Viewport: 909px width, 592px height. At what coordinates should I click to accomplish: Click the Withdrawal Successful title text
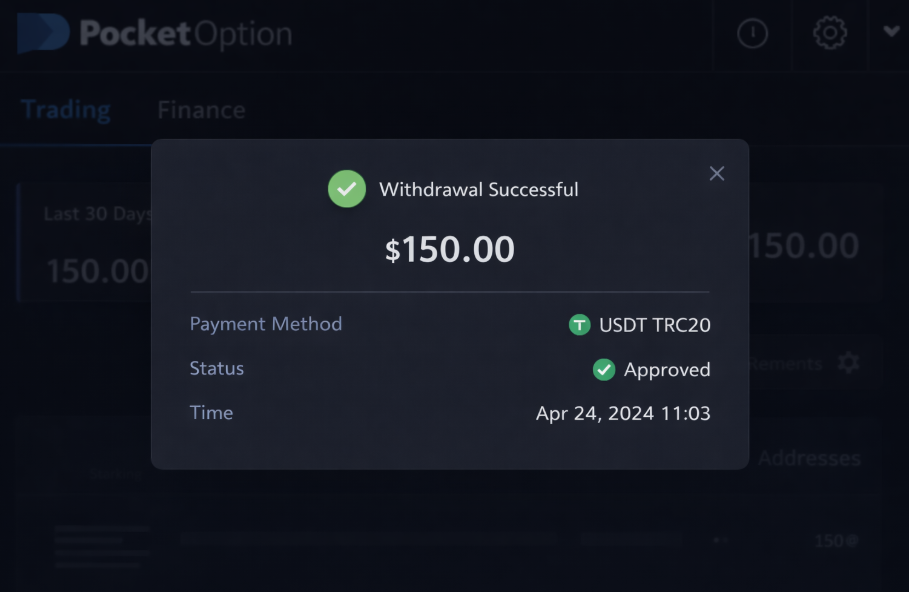[x=478, y=189]
